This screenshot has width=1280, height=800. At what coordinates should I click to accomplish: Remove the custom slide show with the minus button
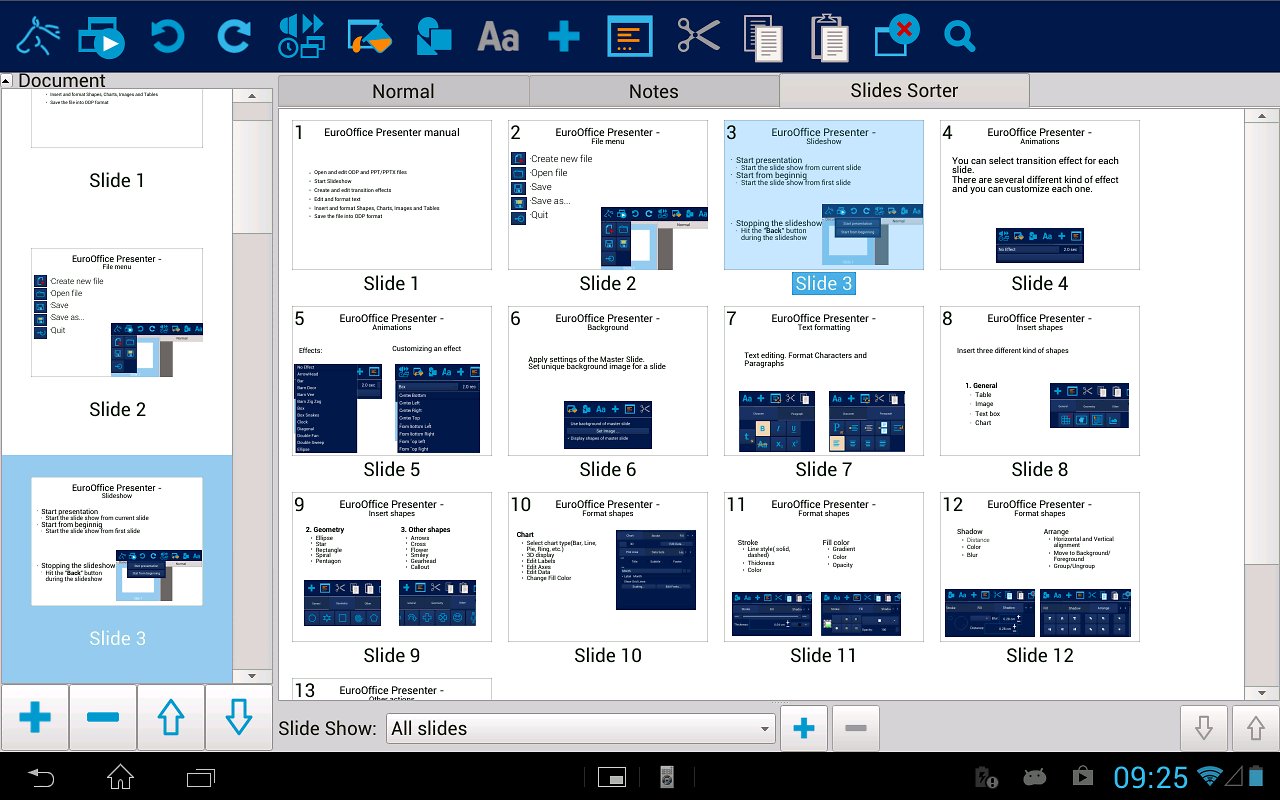856,728
